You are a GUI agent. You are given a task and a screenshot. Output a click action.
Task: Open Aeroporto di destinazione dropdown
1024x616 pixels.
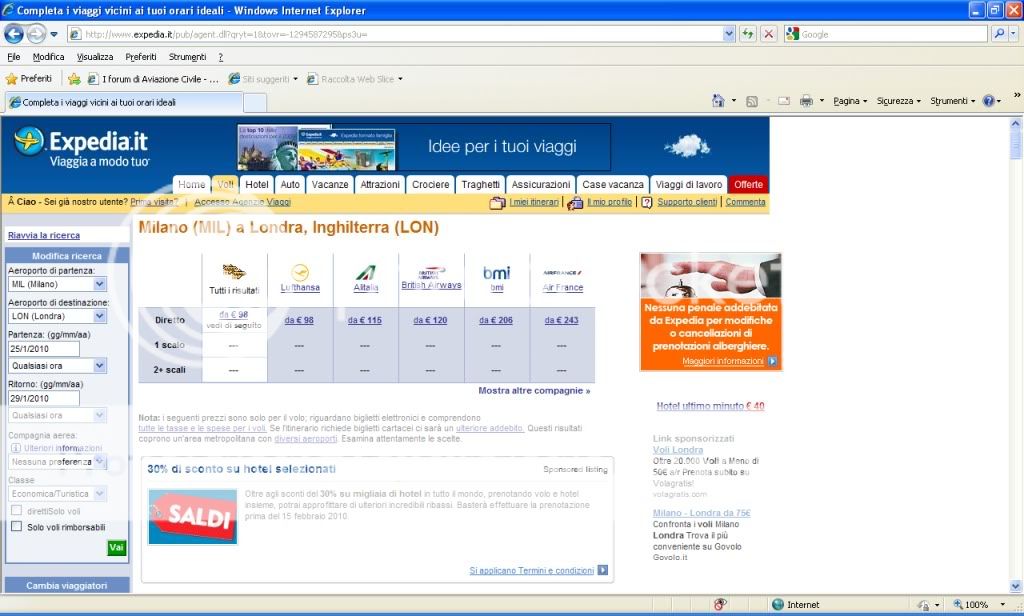point(99,316)
